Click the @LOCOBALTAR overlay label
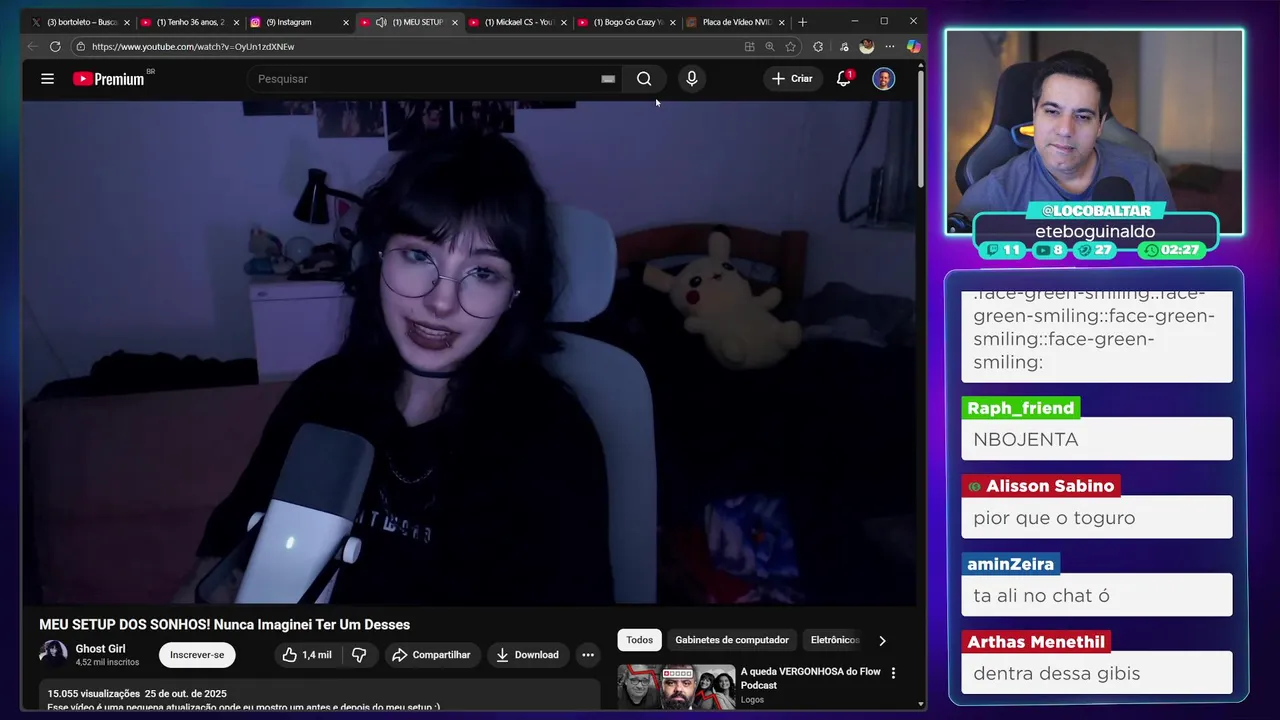The image size is (1280, 720). 1096,210
